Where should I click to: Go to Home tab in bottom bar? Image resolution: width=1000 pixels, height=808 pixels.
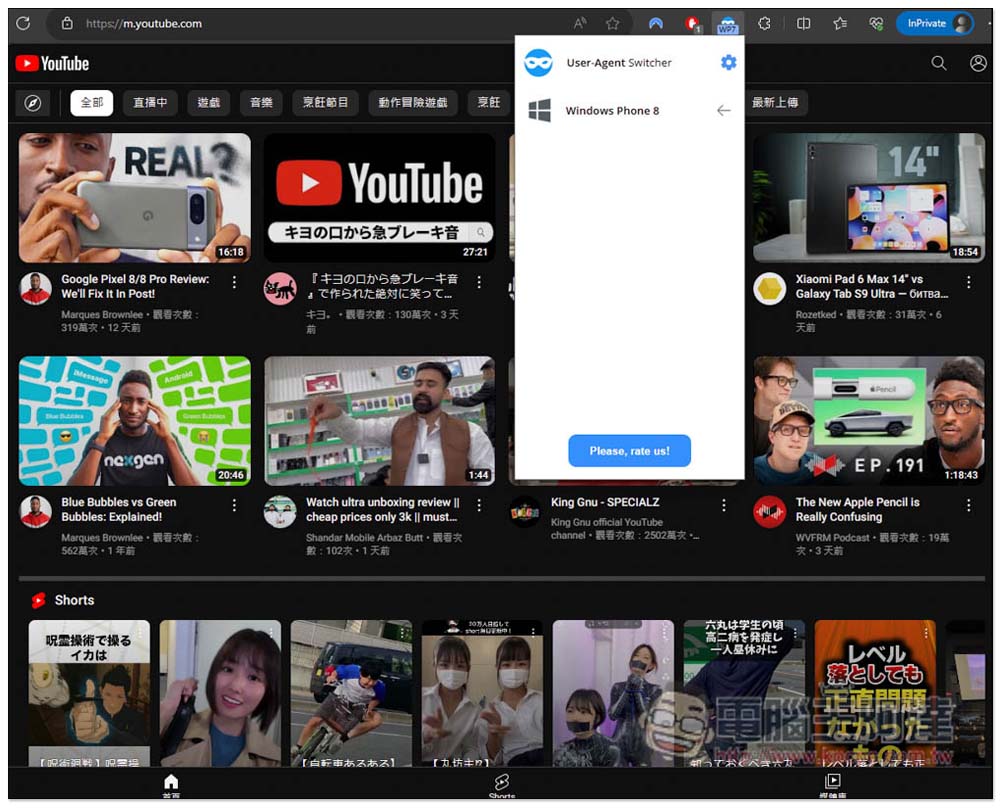171,785
